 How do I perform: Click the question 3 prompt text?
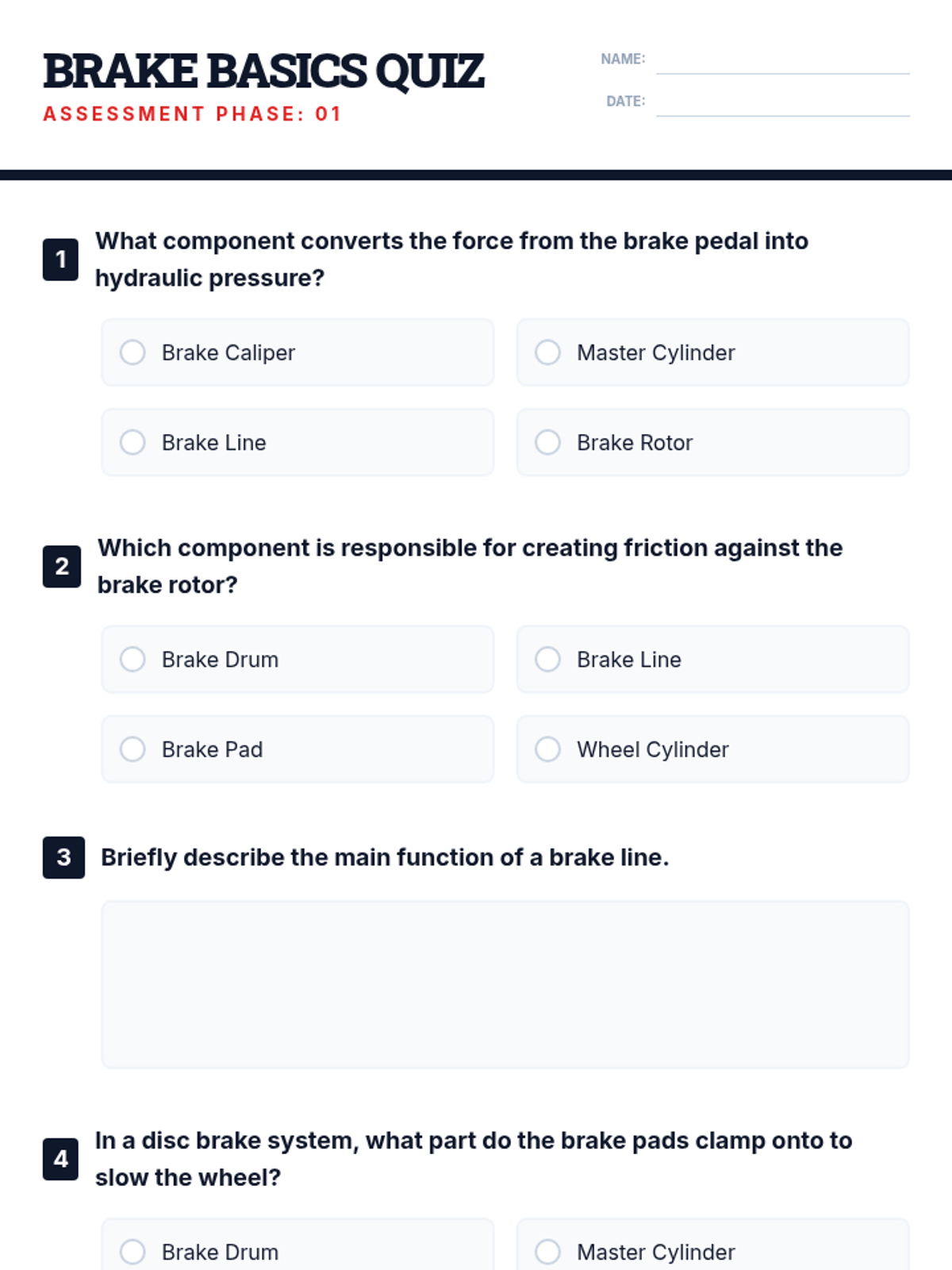(x=385, y=858)
